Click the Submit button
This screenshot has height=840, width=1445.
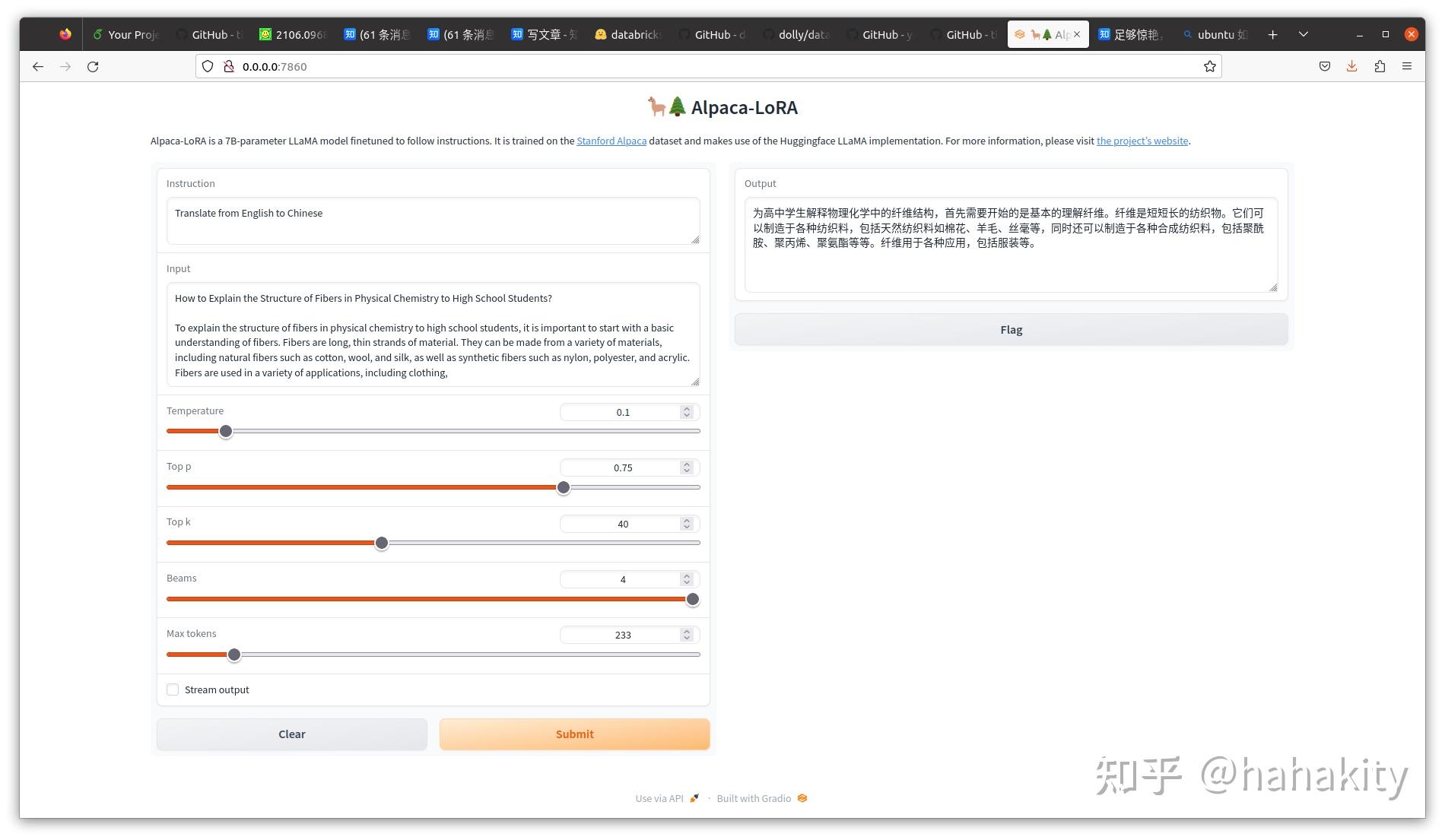[574, 734]
